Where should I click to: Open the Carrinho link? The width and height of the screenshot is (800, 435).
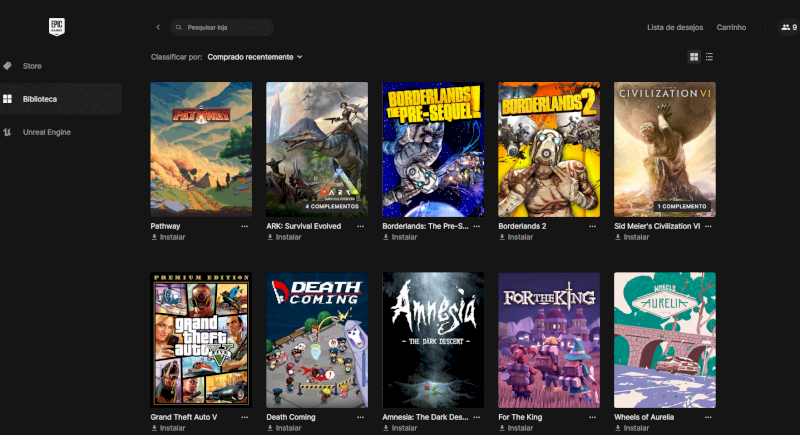coord(730,27)
